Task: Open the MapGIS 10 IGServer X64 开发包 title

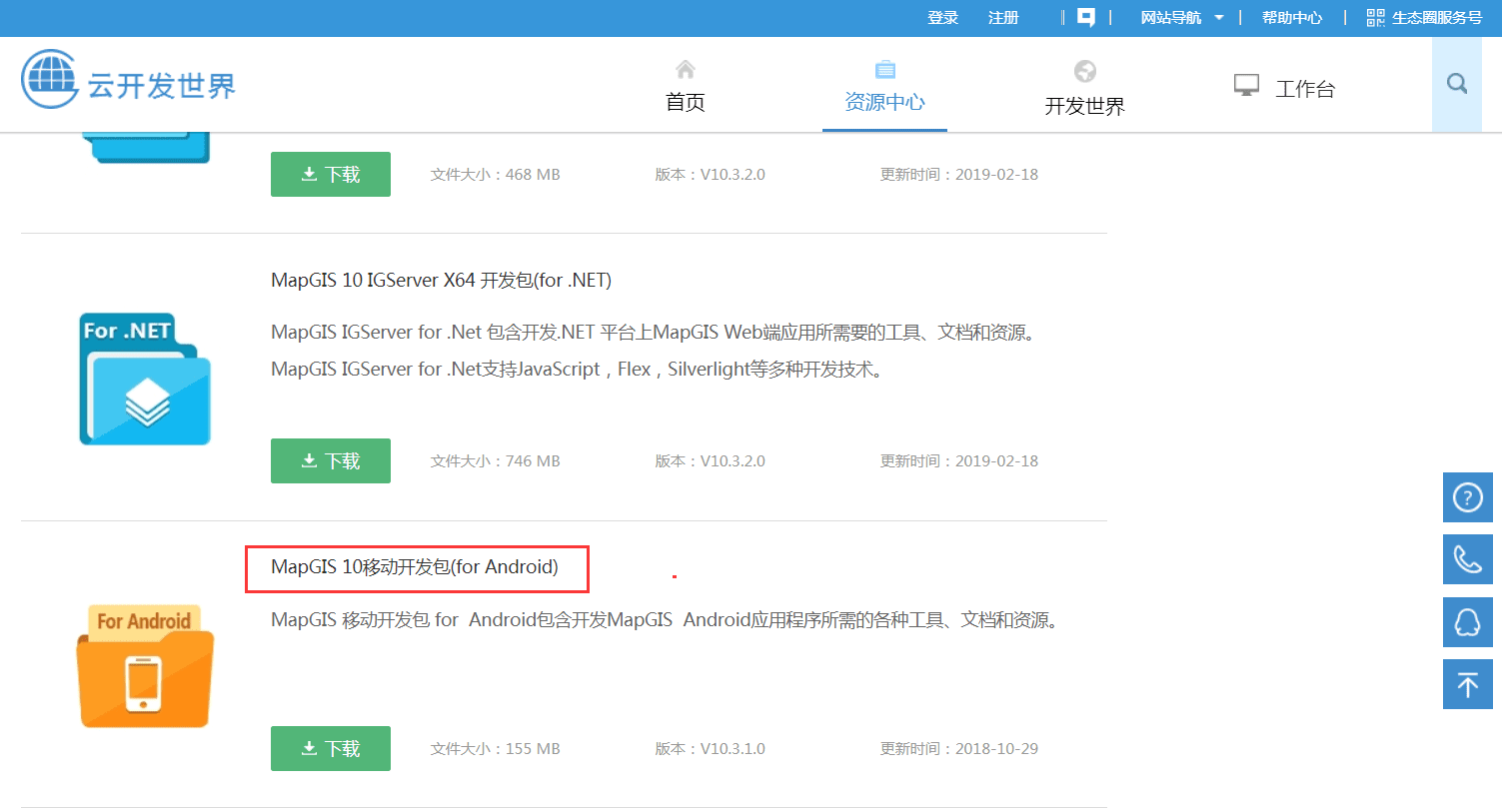Action: tap(441, 281)
